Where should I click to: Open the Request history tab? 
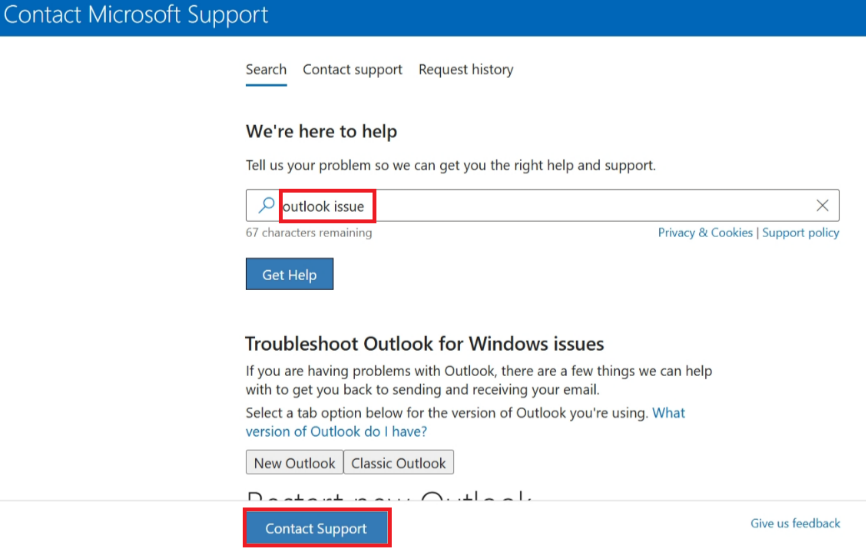[466, 70]
